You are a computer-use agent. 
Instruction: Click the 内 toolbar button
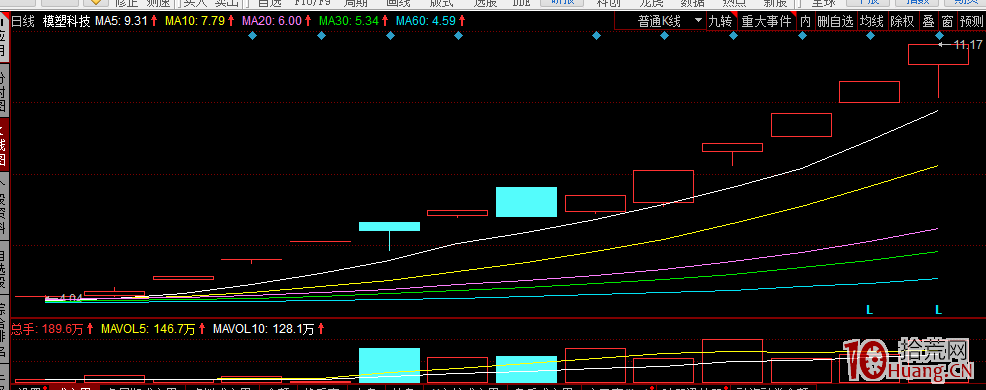805,21
